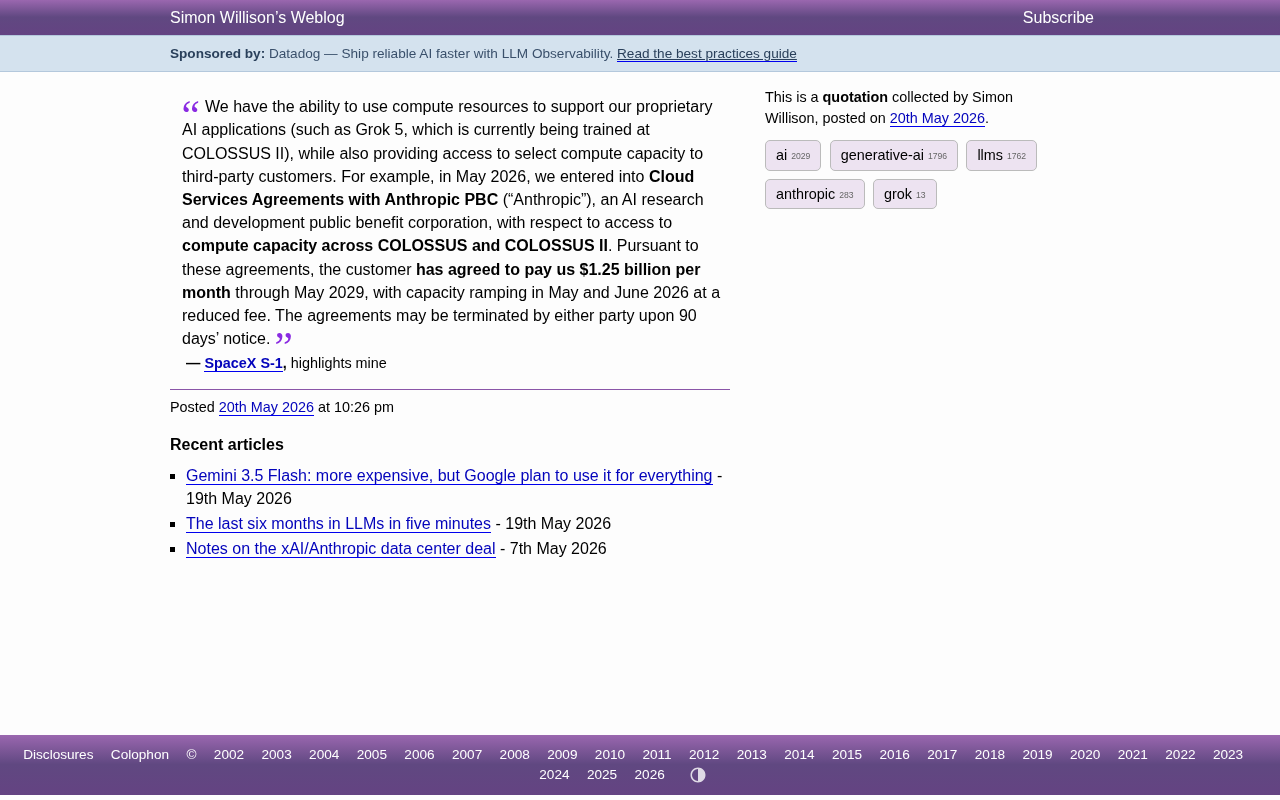Open Simon Willison's Weblog home link
The image size is (1280, 800).
tap(257, 18)
